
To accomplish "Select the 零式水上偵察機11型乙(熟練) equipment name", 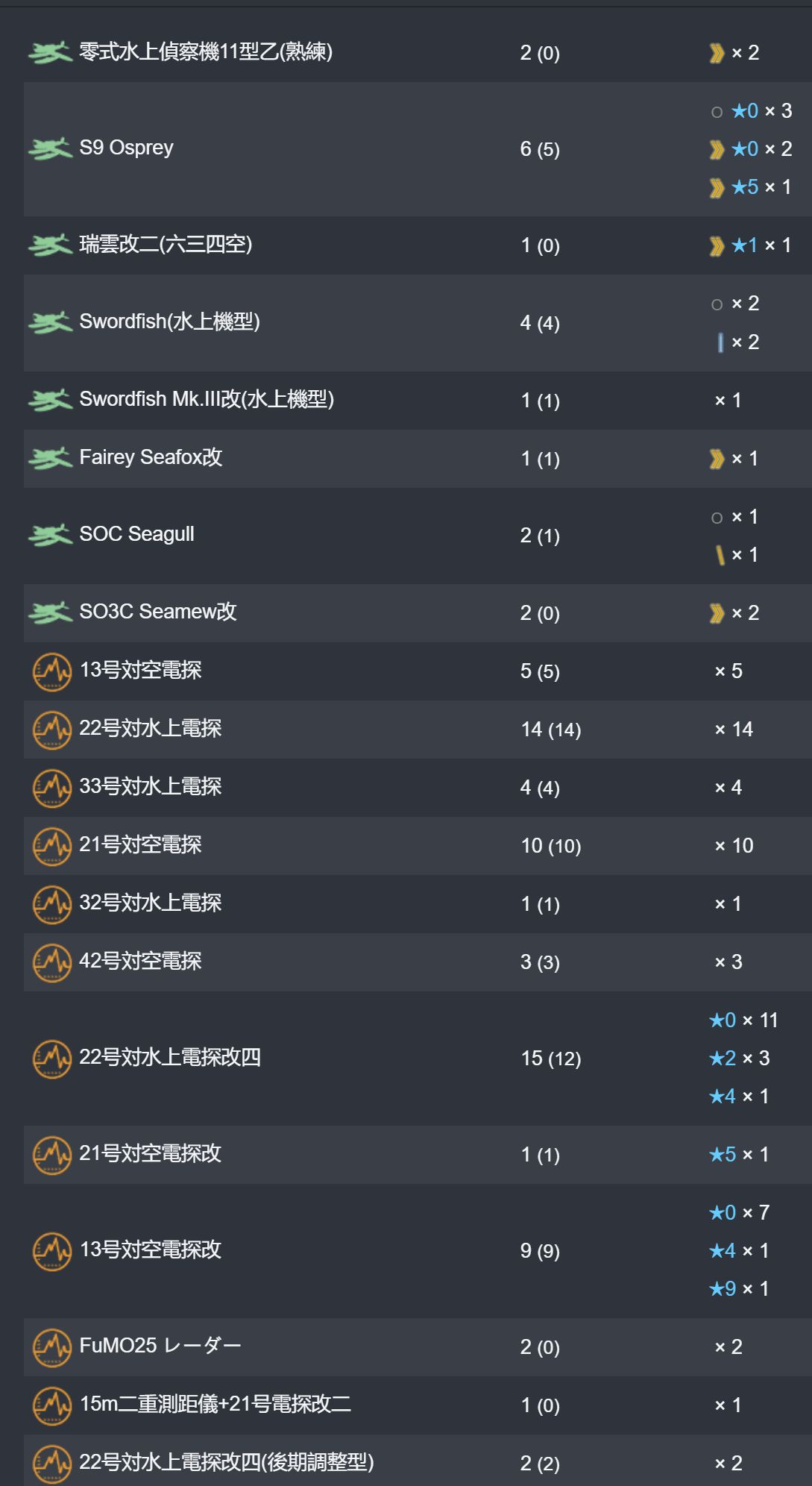I will 206,52.
